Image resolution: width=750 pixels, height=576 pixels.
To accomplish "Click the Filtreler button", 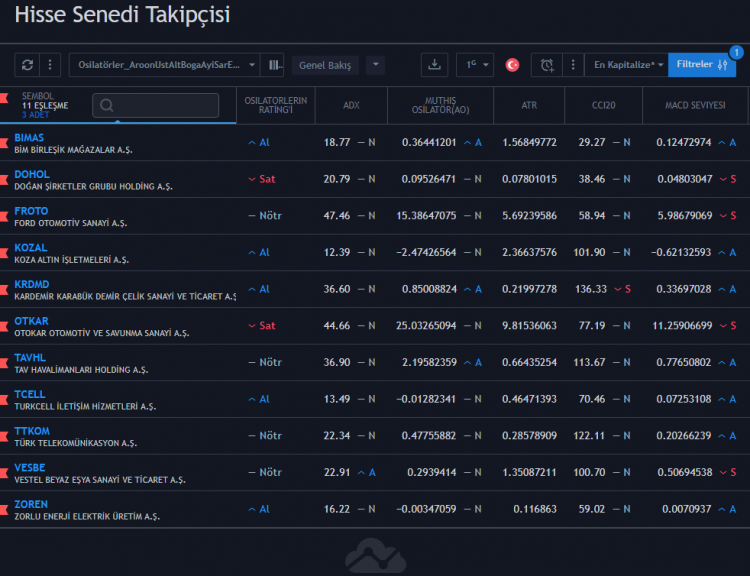I will 701,65.
